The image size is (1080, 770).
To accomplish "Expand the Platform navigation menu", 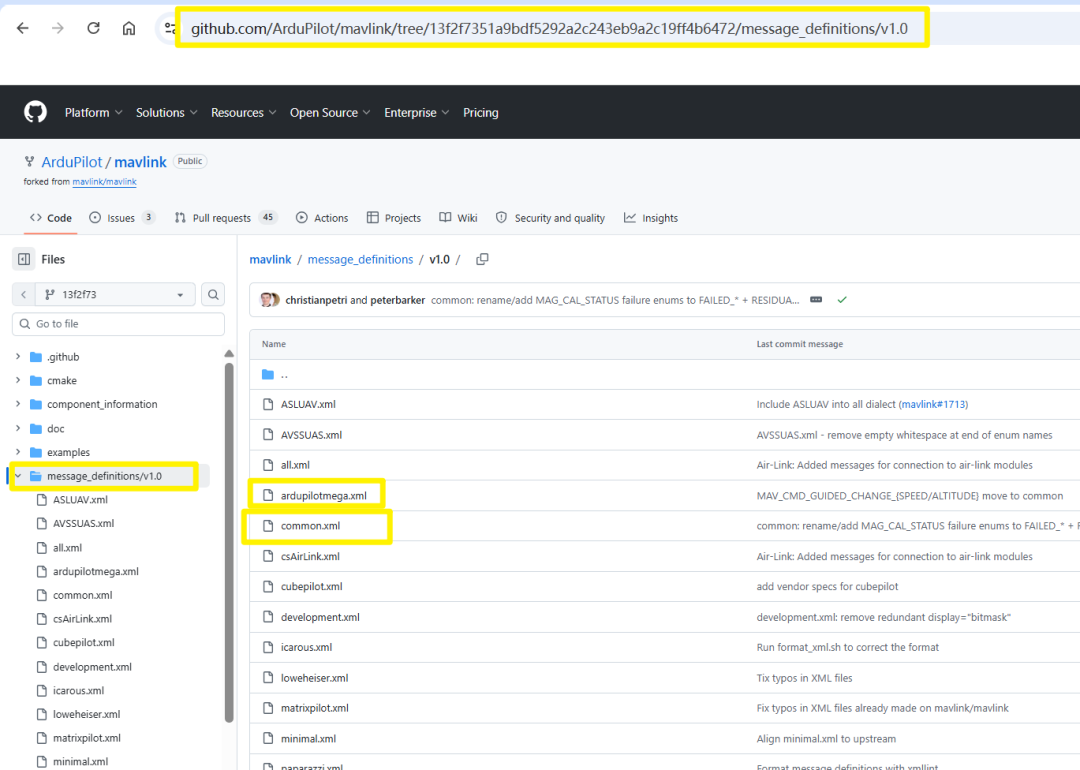I will pos(93,112).
